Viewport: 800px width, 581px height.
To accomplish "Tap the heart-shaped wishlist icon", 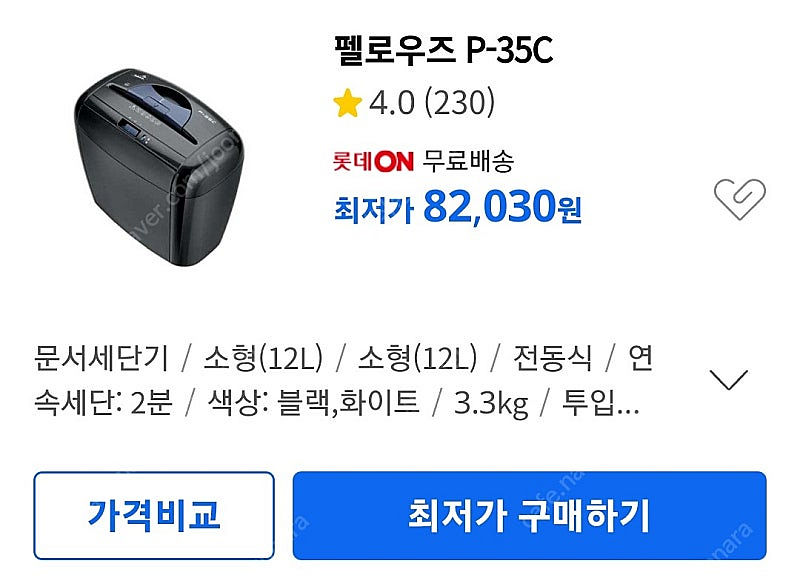I will 740,198.
